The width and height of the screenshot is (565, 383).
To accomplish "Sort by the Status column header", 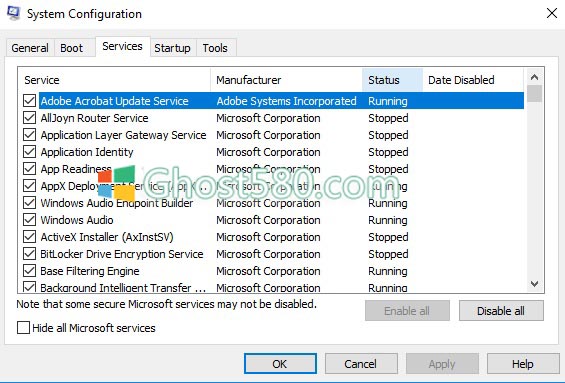I will pyautogui.click(x=392, y=80).
